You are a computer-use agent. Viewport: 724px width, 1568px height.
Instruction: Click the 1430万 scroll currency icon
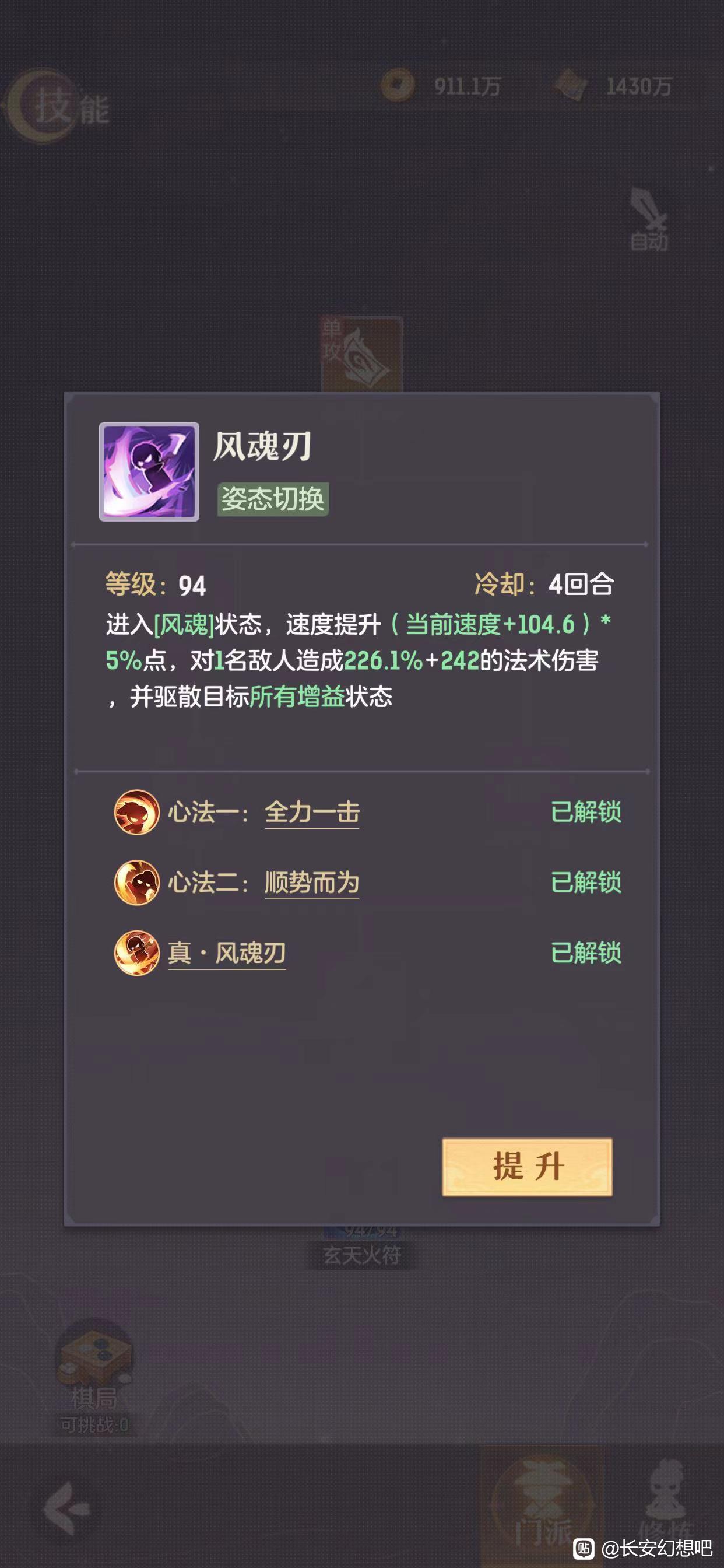570,85
